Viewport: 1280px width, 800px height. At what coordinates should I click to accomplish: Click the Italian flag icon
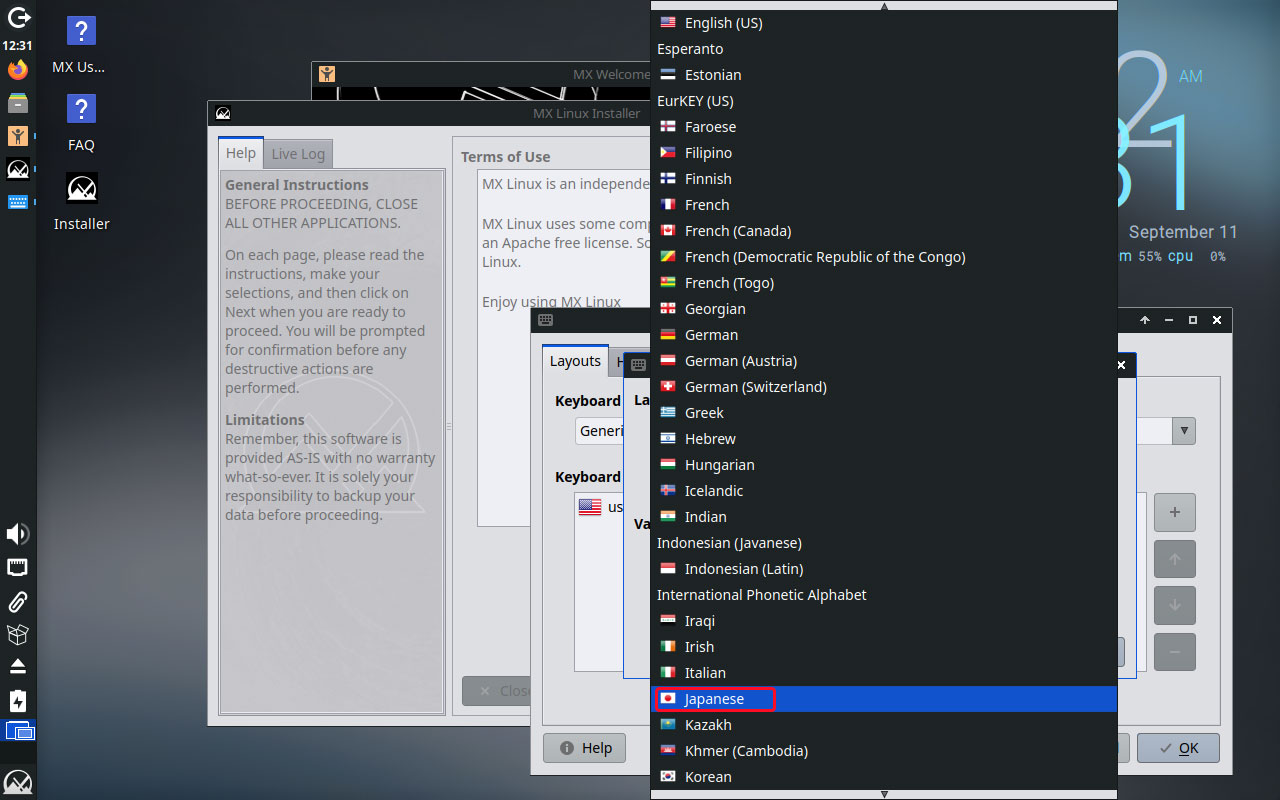[668, 673]
